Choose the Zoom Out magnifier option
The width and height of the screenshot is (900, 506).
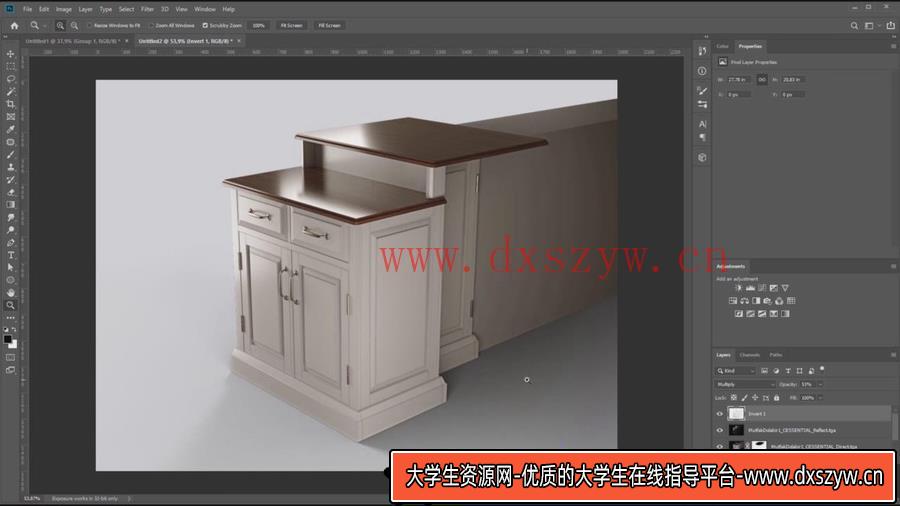(75, 26)
